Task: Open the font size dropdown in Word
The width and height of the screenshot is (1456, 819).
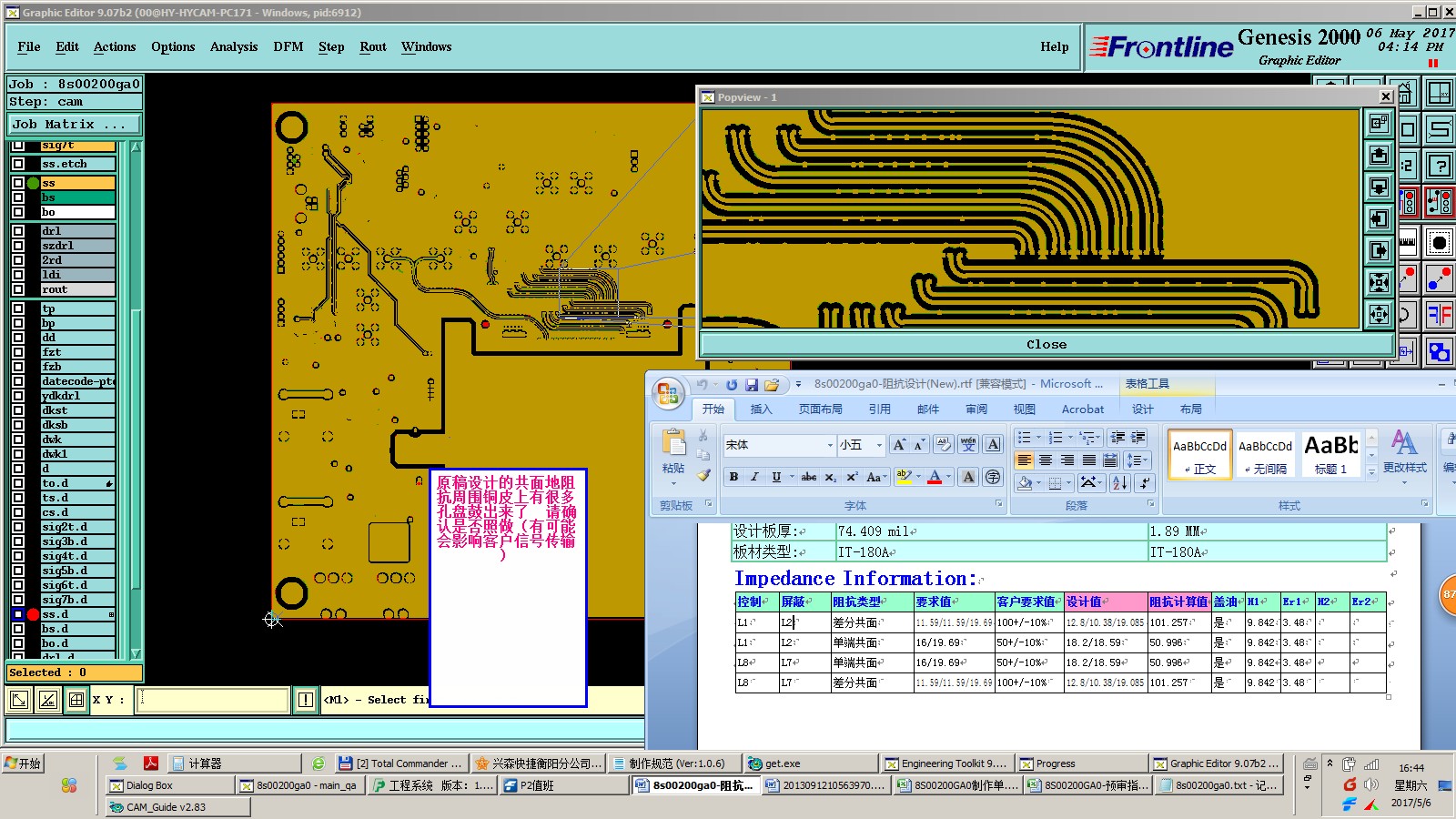Action: 879,445
